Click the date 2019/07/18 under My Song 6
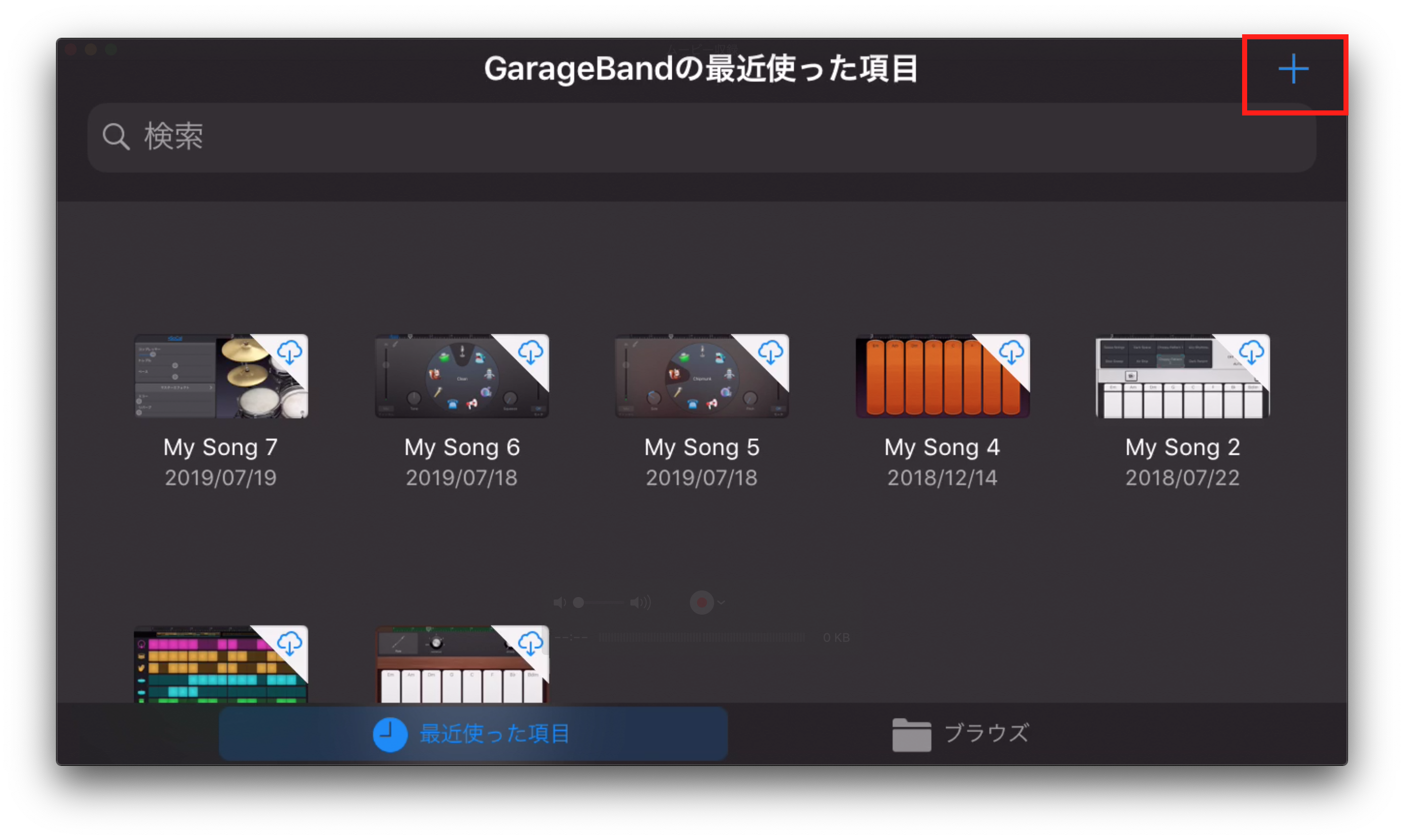 click(461, 478)
